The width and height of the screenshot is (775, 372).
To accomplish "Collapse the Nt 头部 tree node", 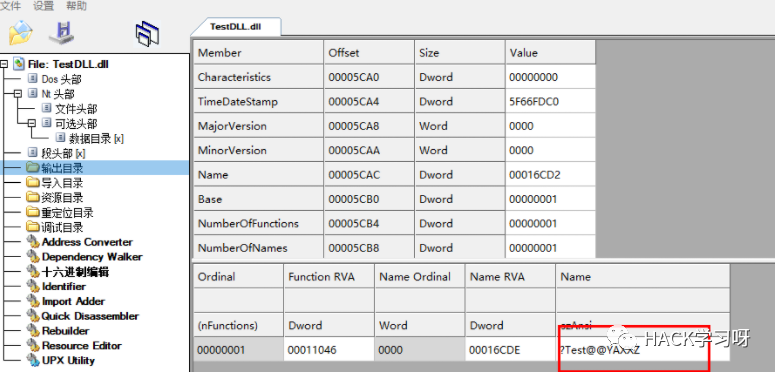I will [x=18, y=93].
